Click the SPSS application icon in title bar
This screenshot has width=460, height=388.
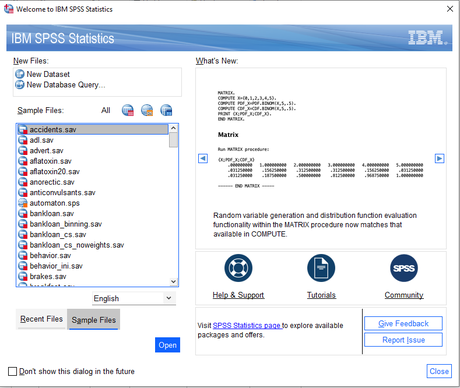[9, 9]
